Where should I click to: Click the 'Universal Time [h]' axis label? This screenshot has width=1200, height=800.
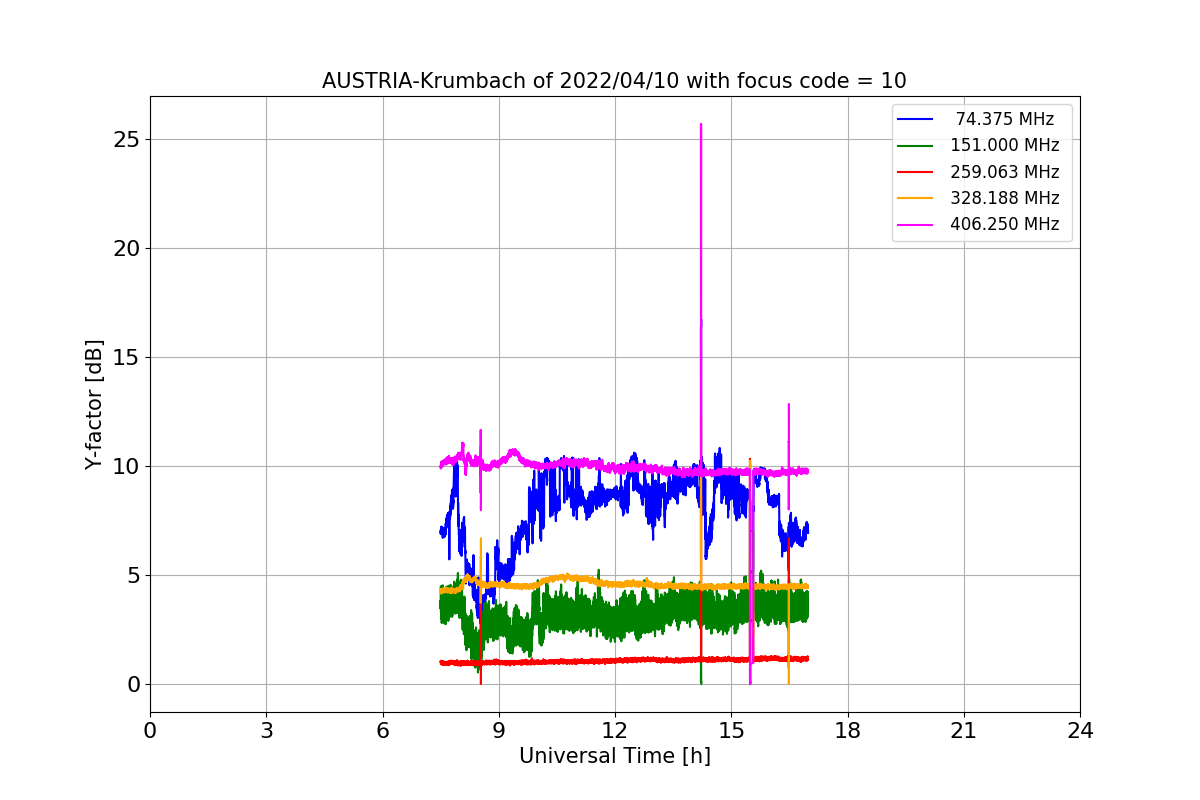pos(615,756)
